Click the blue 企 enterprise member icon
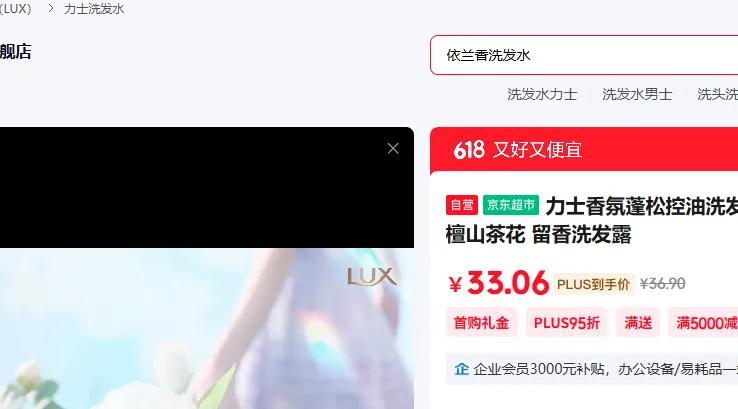Viewport: 738px width, 409px height. (x=461, y=369)
